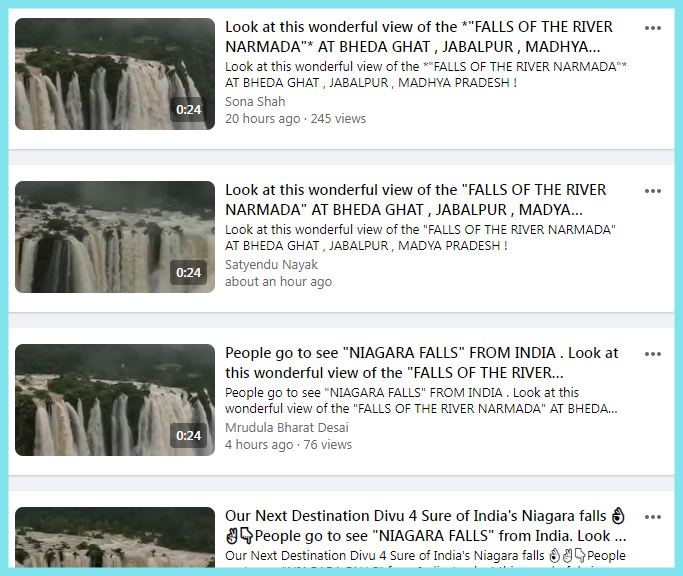The height and width of the screenshot is (576, 683).
Task: Open the 'People go to see NIAGARA FALLS' title
Action: tap(421, 363)
